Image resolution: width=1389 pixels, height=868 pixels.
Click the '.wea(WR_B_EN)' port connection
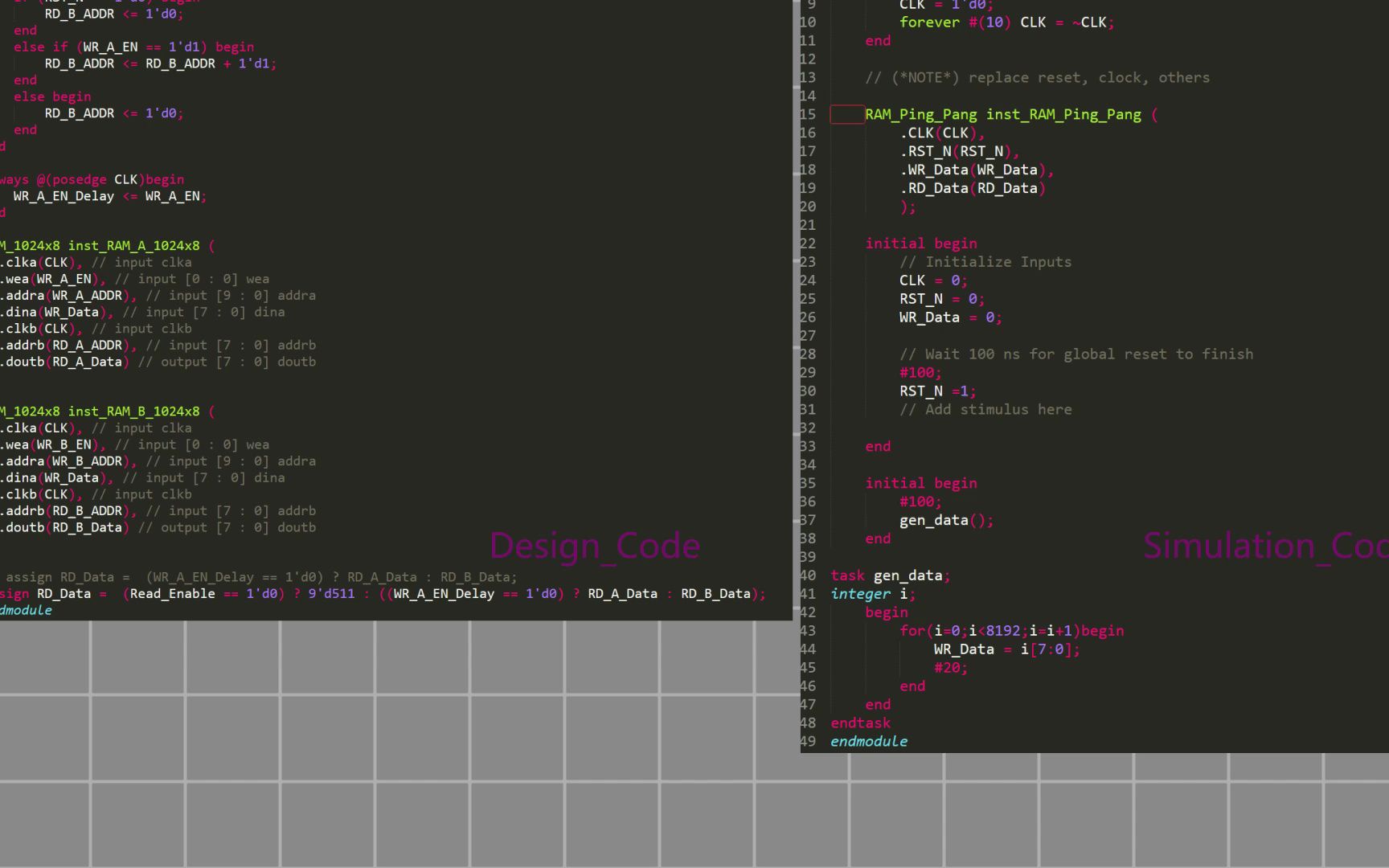pos(53,444)
